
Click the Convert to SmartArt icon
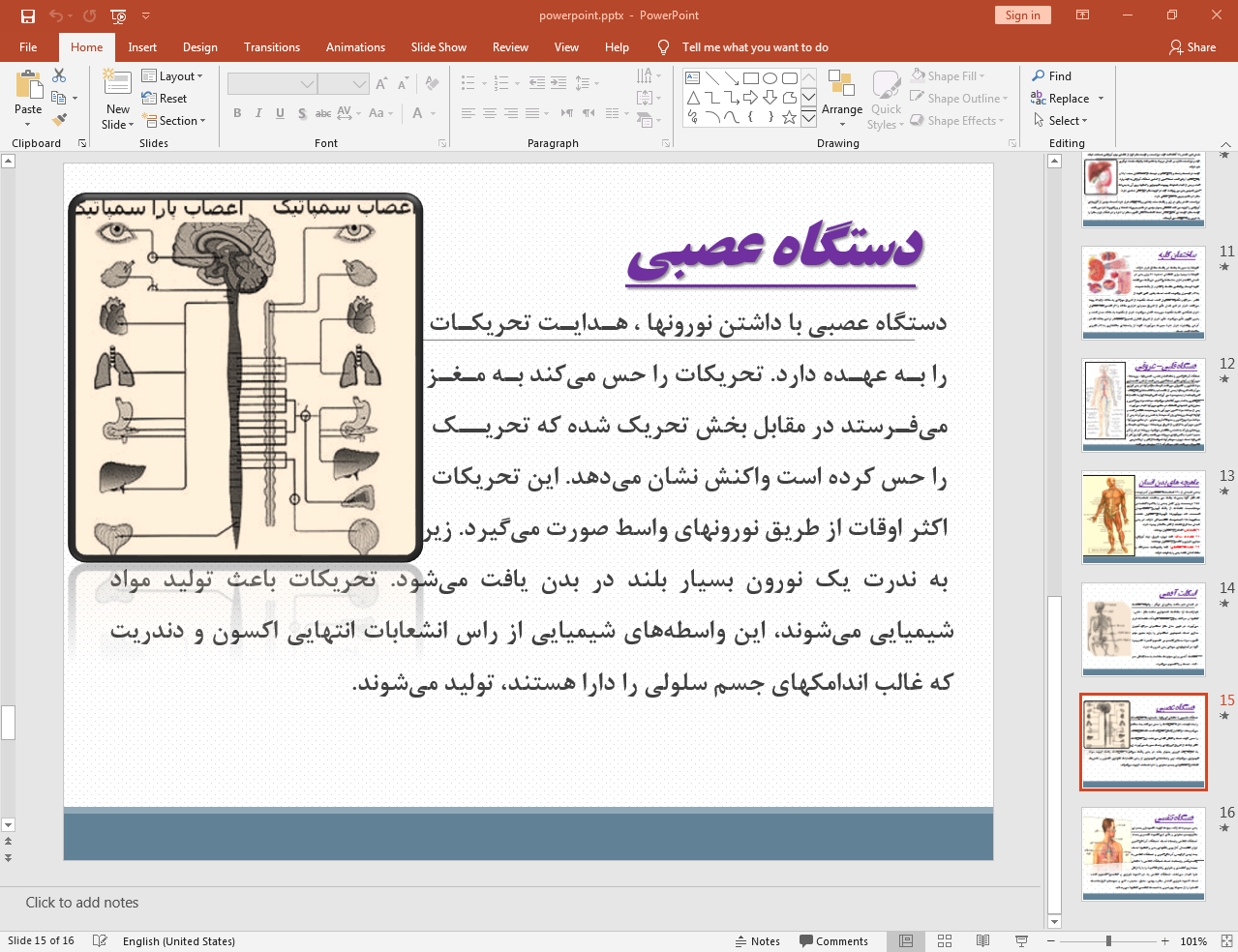tap(645, 120)
